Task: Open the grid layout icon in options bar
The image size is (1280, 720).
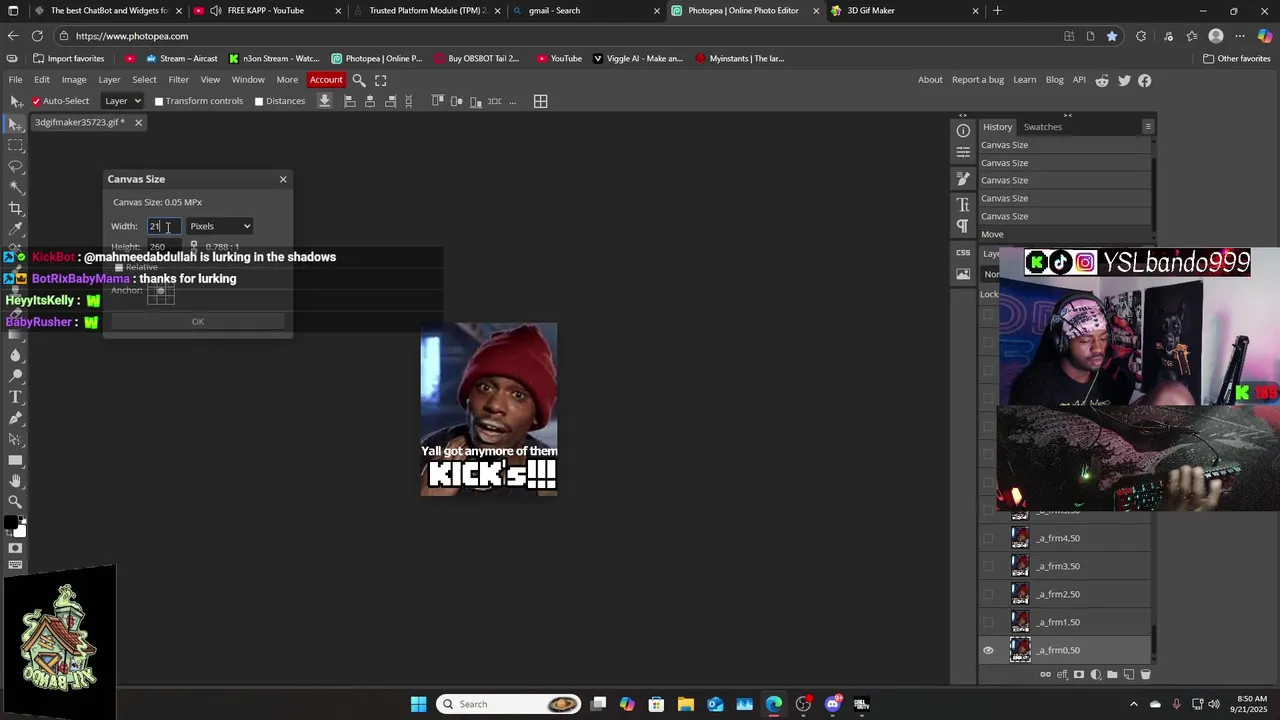Action: tap(540, 101)
